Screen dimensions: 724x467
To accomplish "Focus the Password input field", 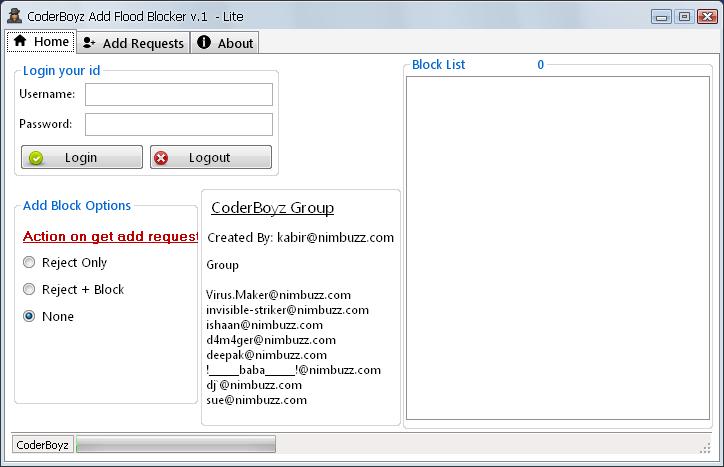I will 178,124.
